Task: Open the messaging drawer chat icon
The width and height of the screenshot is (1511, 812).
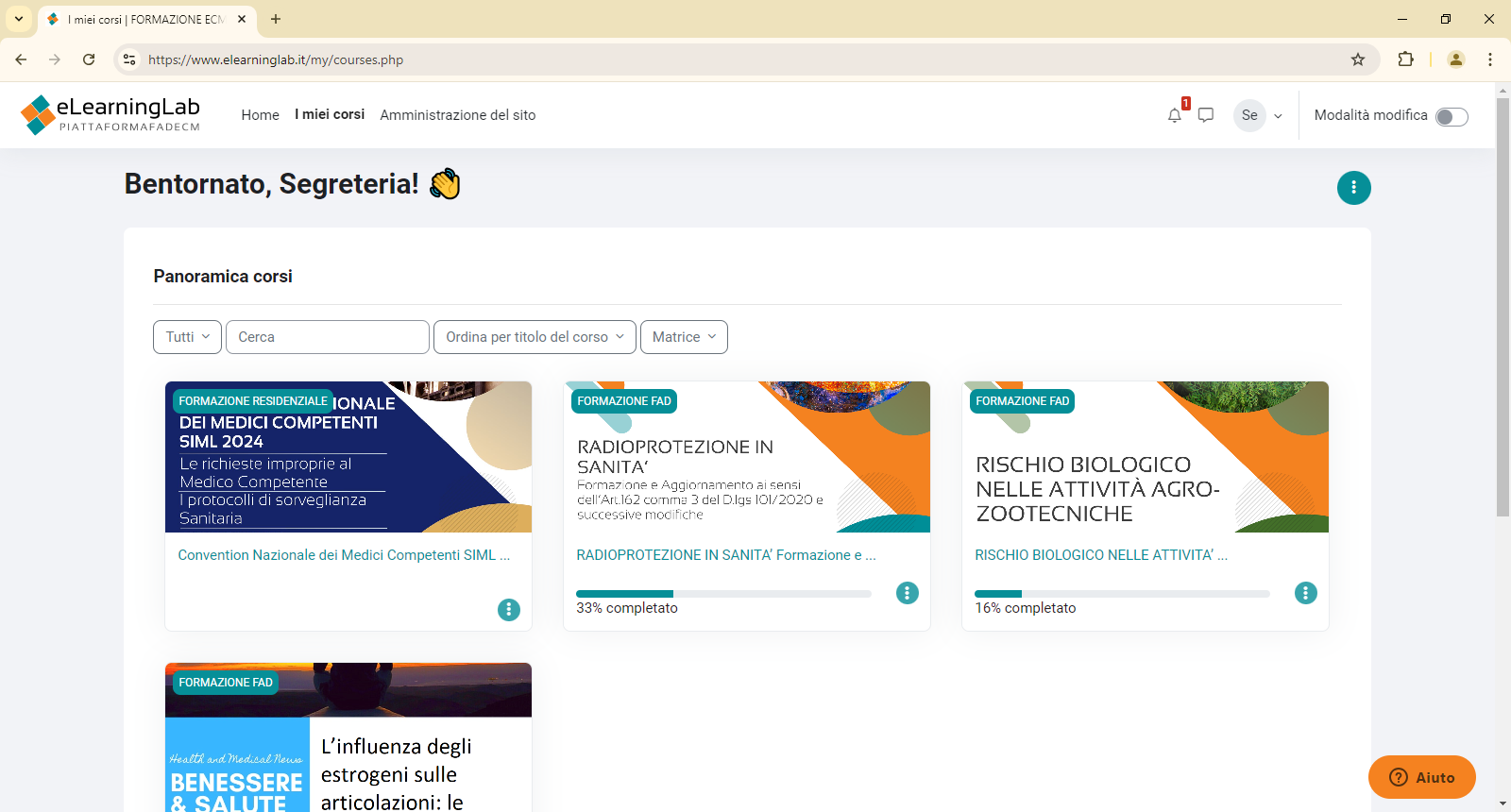Action: pyautogui.click(x=1206, y=115)
